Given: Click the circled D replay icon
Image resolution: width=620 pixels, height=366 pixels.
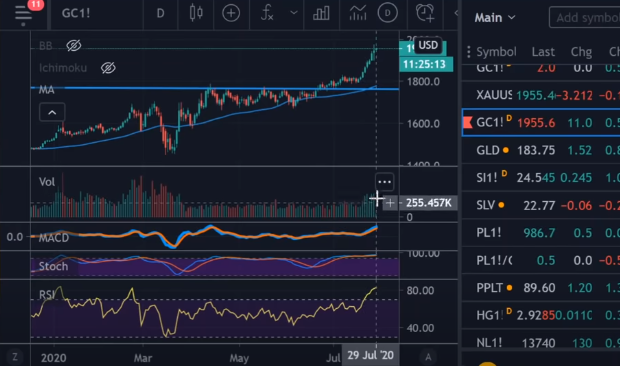Looking at the screenshot, I should [388, 13].
